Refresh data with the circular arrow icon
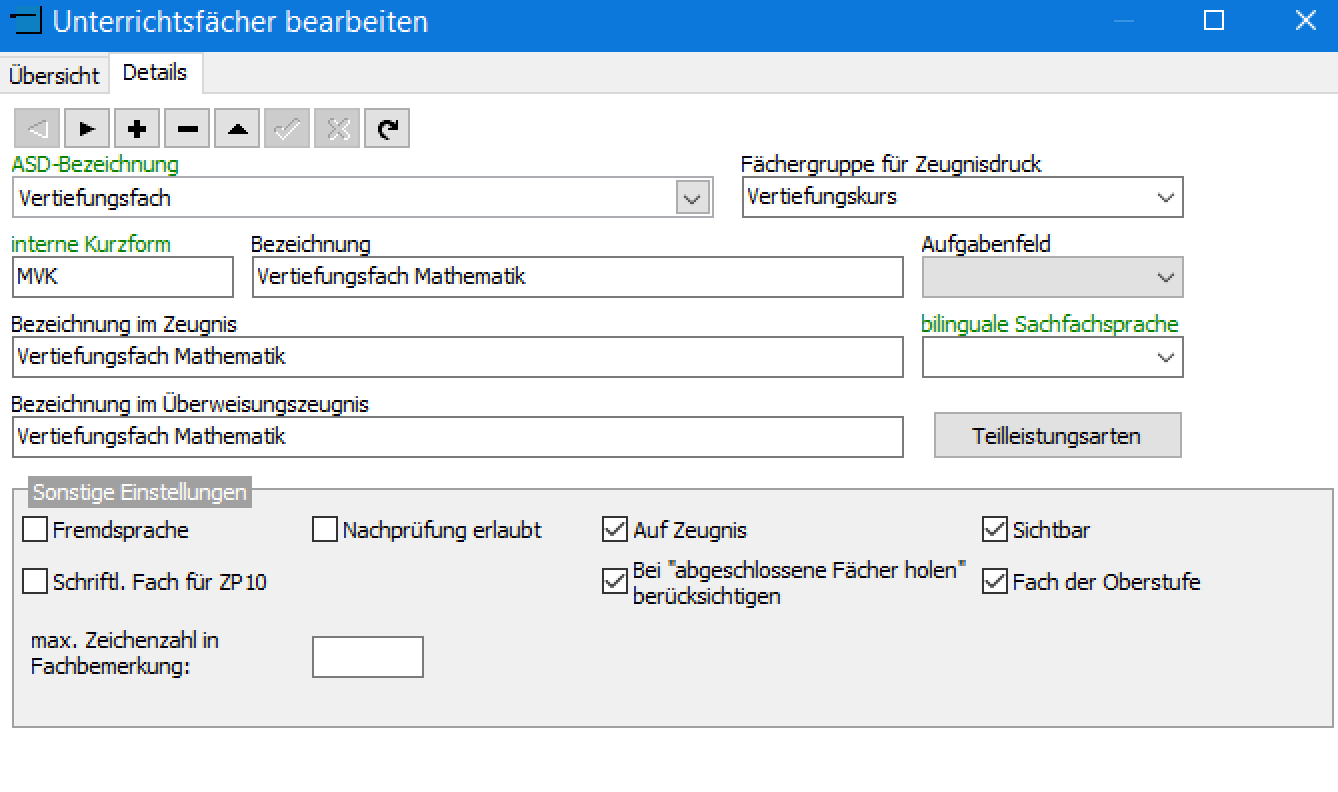1338x792 pixels. point(387,128)
